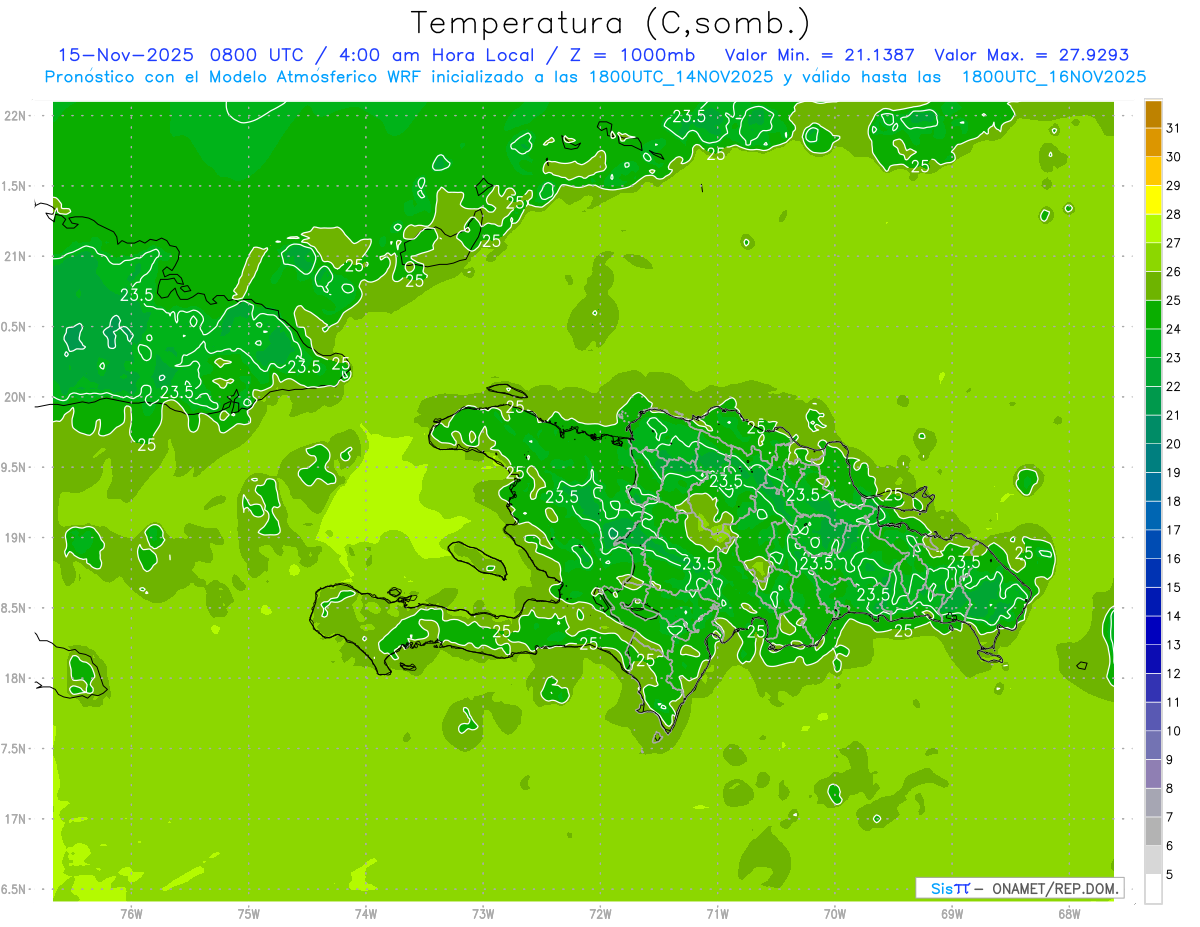Click the "71W" longitude axis label
The height and width of the screenshot is (927, 1200).
pos(717,913)
